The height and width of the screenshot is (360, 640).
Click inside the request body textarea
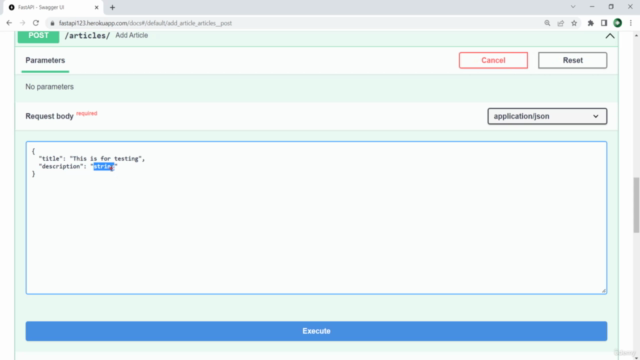point(316,218)
